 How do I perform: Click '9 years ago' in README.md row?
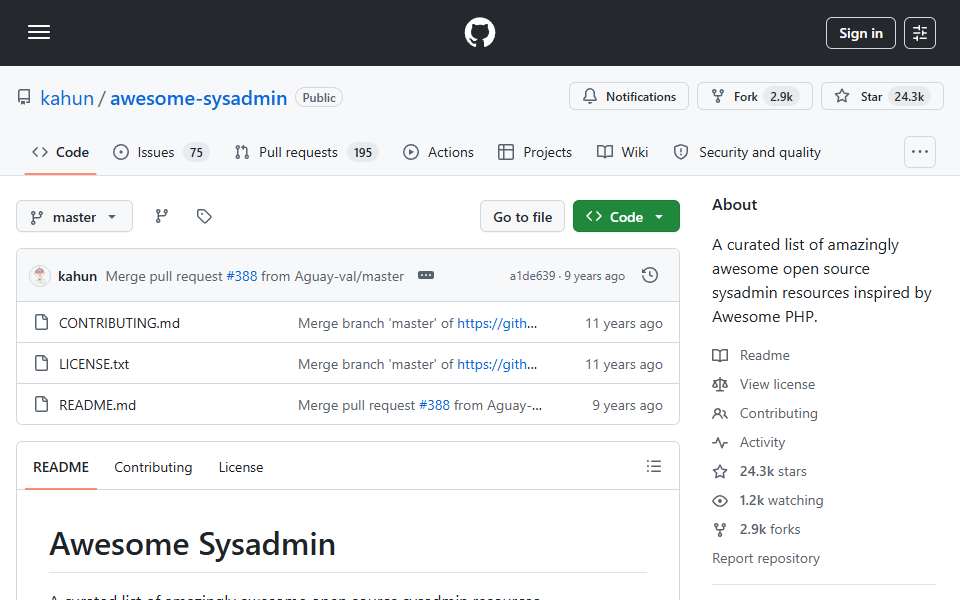[x=627, y=405]
